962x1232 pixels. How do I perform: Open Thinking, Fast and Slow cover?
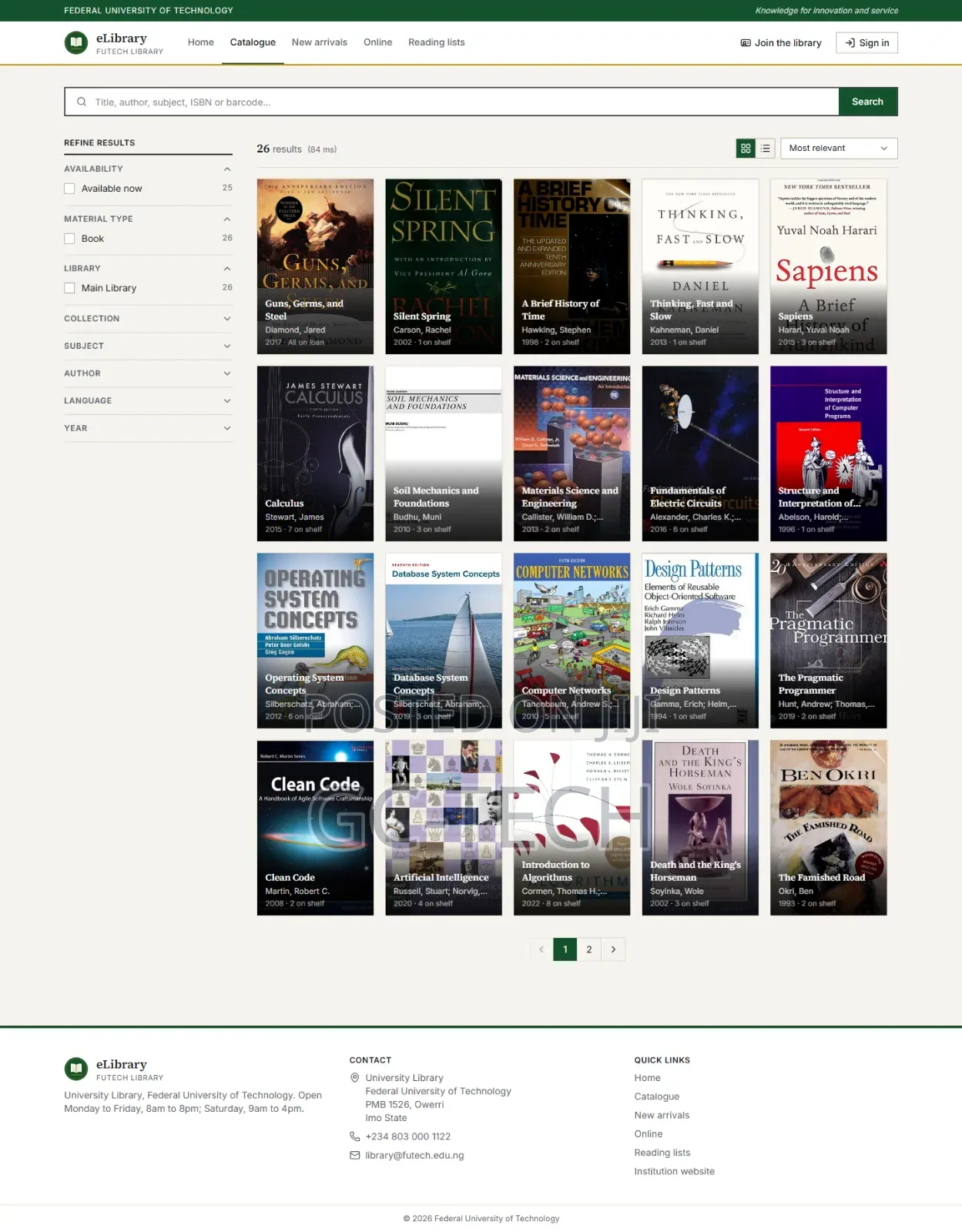(700, 266)
